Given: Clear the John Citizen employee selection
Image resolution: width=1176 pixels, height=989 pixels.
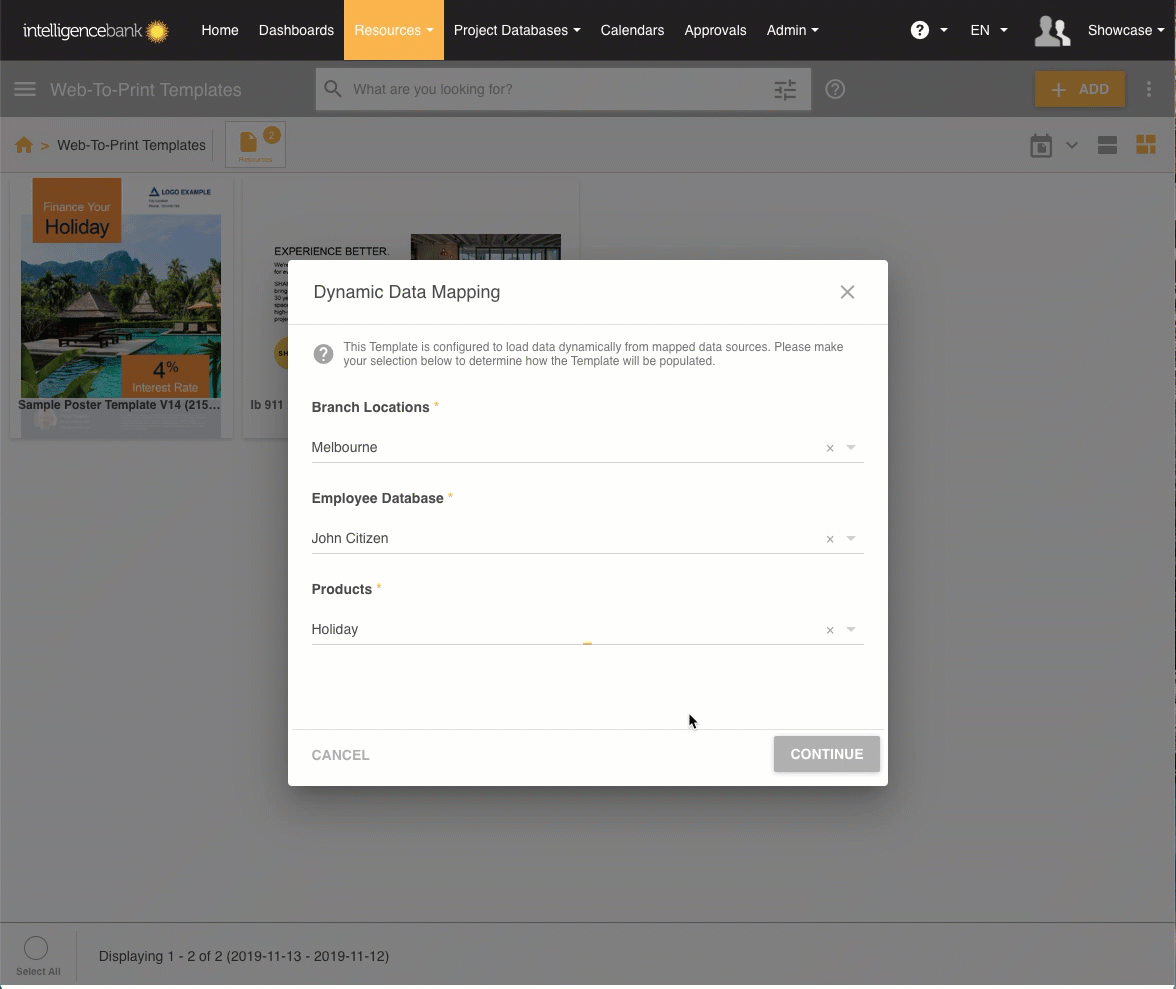Looking at the screenshot, I should 830,540.
